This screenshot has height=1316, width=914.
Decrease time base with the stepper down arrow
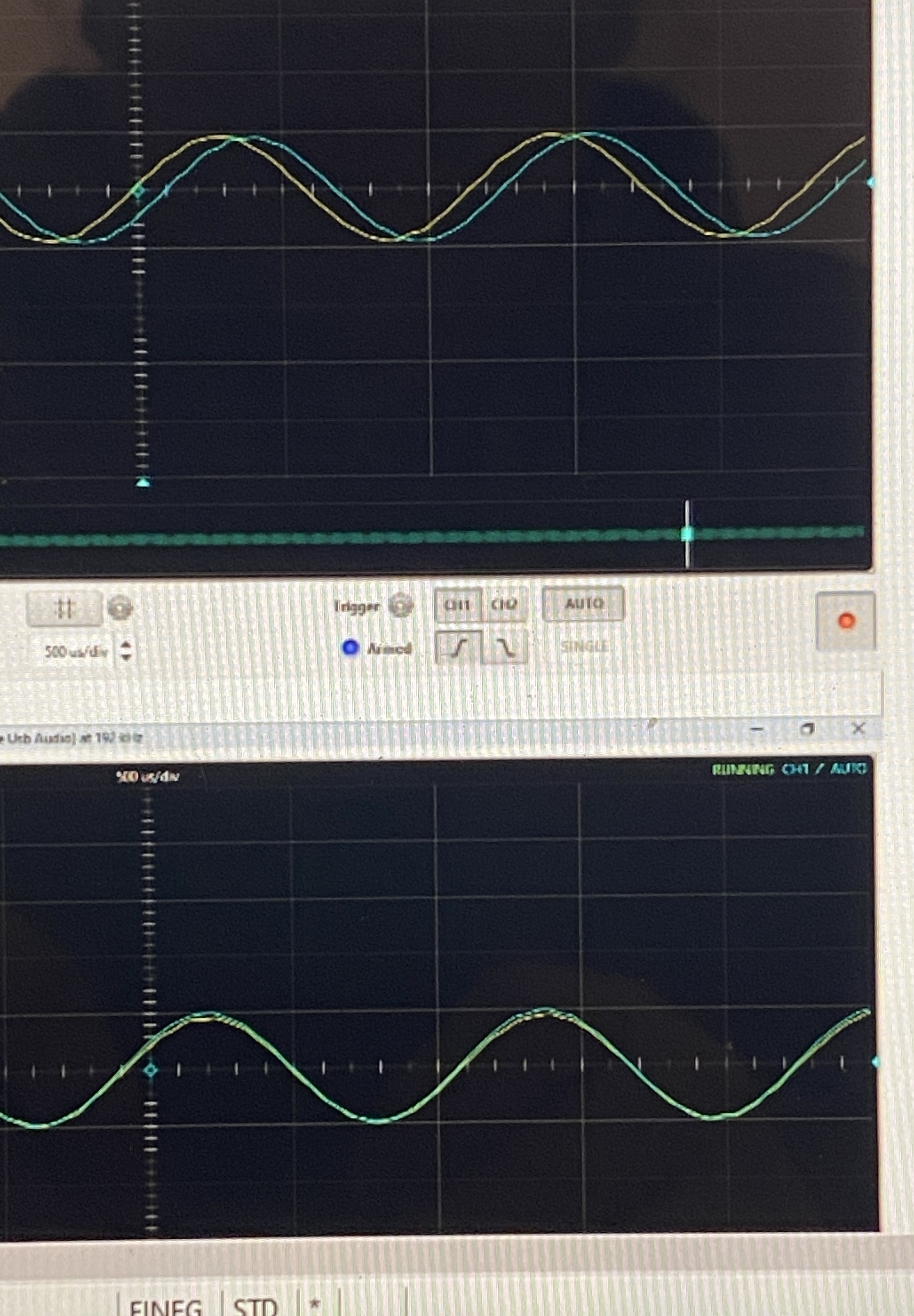(127, 657)
